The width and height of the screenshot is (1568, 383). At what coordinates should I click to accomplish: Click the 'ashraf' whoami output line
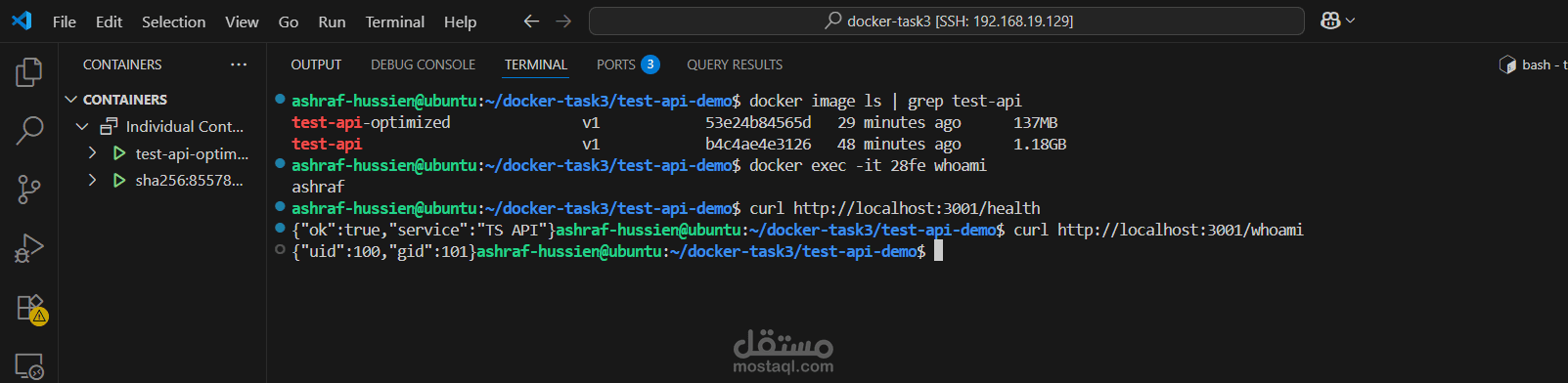(318, 187)
